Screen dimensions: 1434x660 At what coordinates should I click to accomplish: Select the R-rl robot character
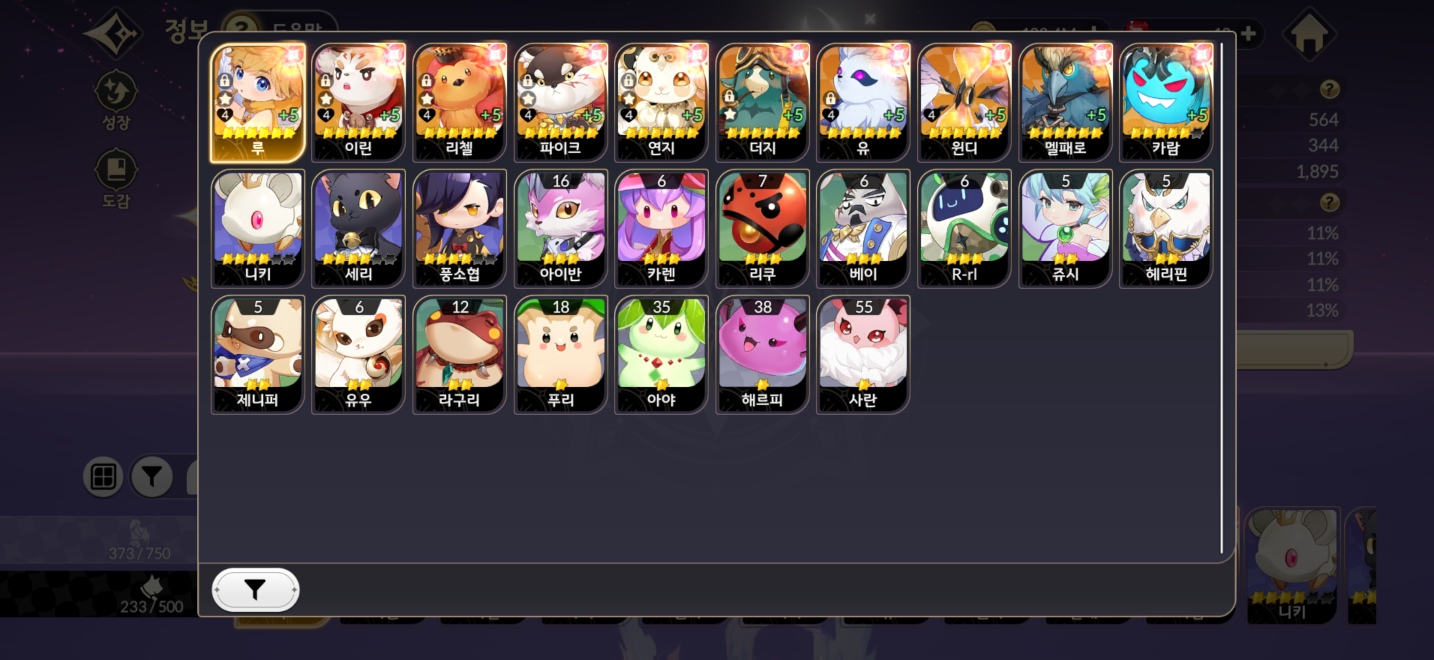(x=964, y=229)
